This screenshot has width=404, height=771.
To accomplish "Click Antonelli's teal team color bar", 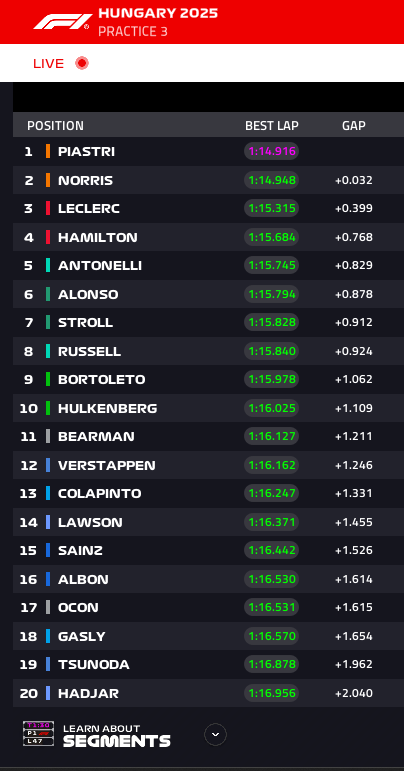I will coord(48,265).
